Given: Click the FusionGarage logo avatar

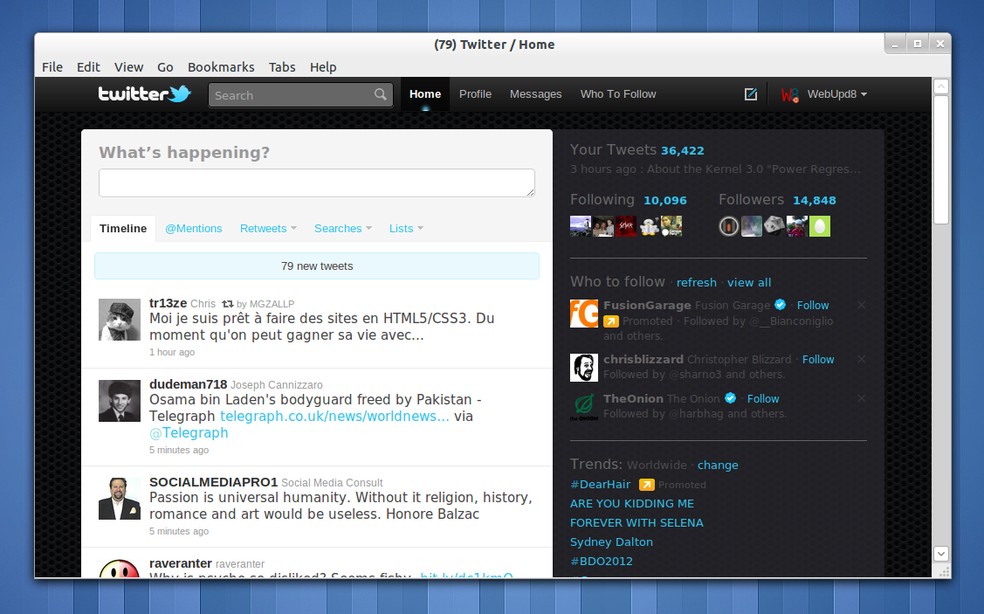Looking at the screenshot, I should pyautogui.click(x=584, y=313).
